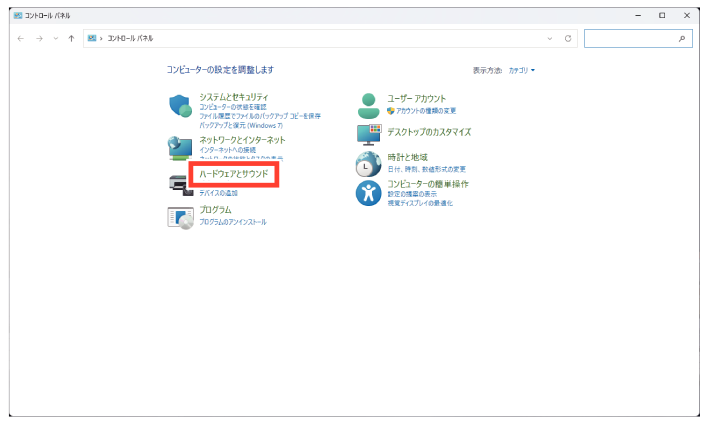Screen dimensions: 708x424
Task: Refresh the Control Panel view
Action: (x=568, y=38)
